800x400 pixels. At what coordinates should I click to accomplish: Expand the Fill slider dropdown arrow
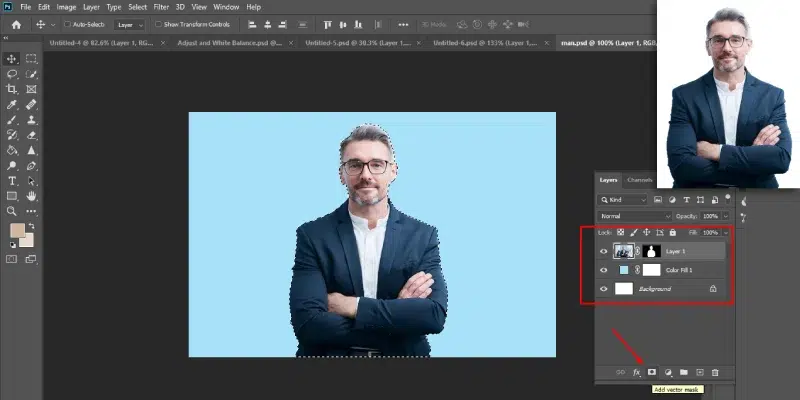(726, 232)
